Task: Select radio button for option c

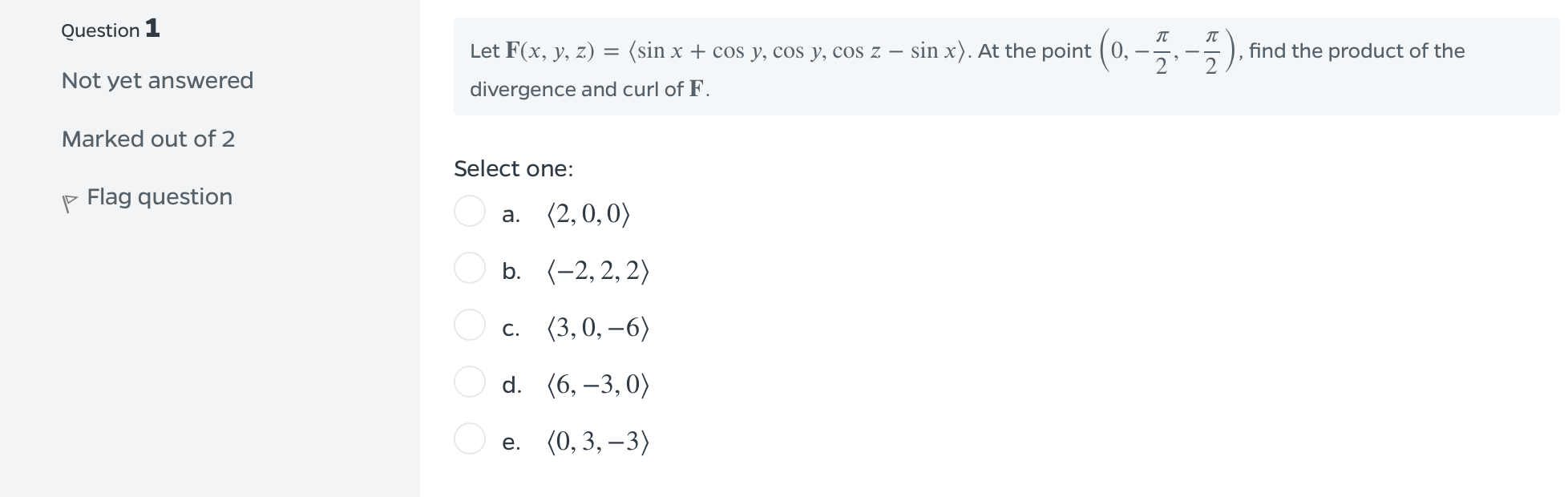Action: click(x=471, y=325)
